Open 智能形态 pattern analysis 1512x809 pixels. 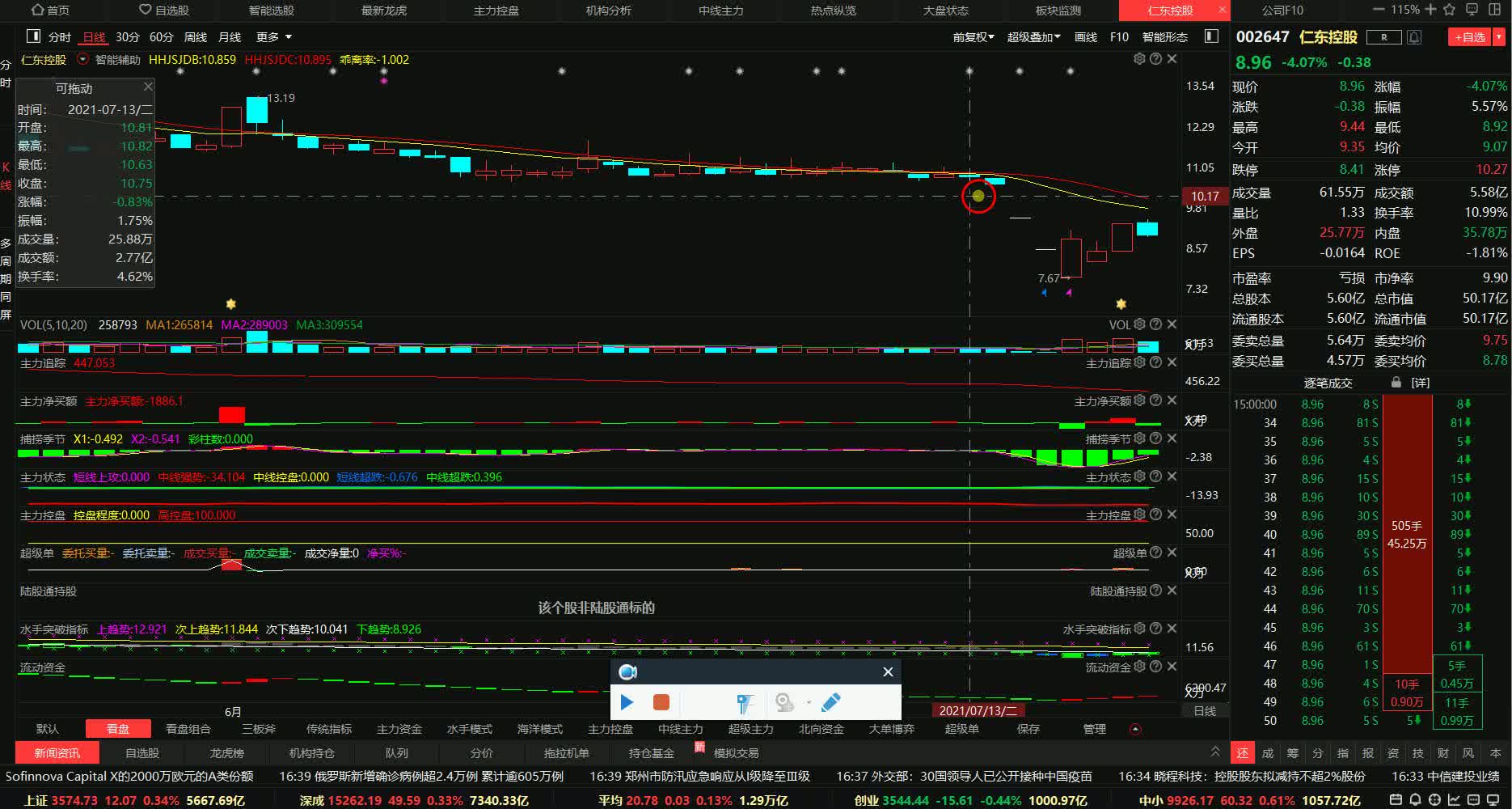point(1164,37)
